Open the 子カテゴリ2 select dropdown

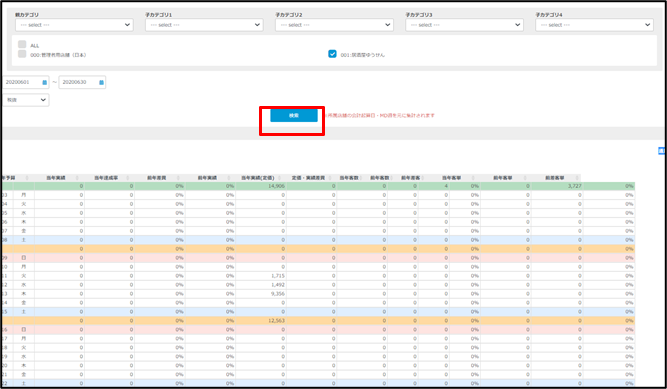point(334,25)
